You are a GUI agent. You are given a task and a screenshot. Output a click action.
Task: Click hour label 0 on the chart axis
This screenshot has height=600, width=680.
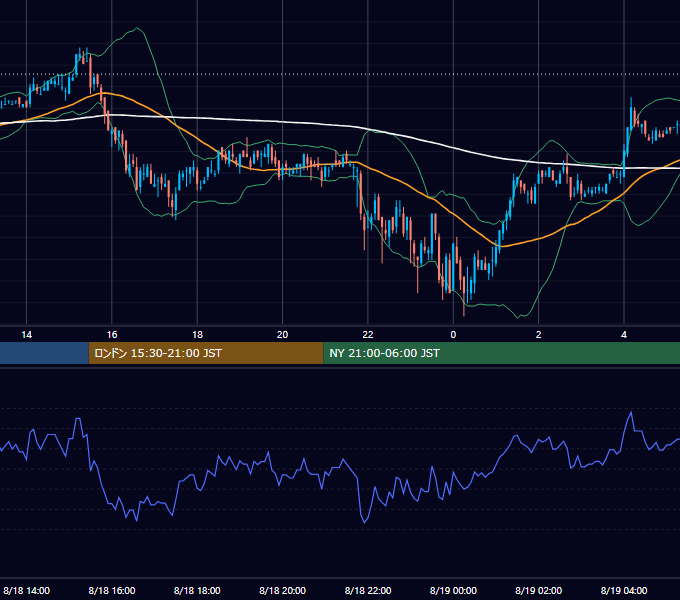pos(453,335)
